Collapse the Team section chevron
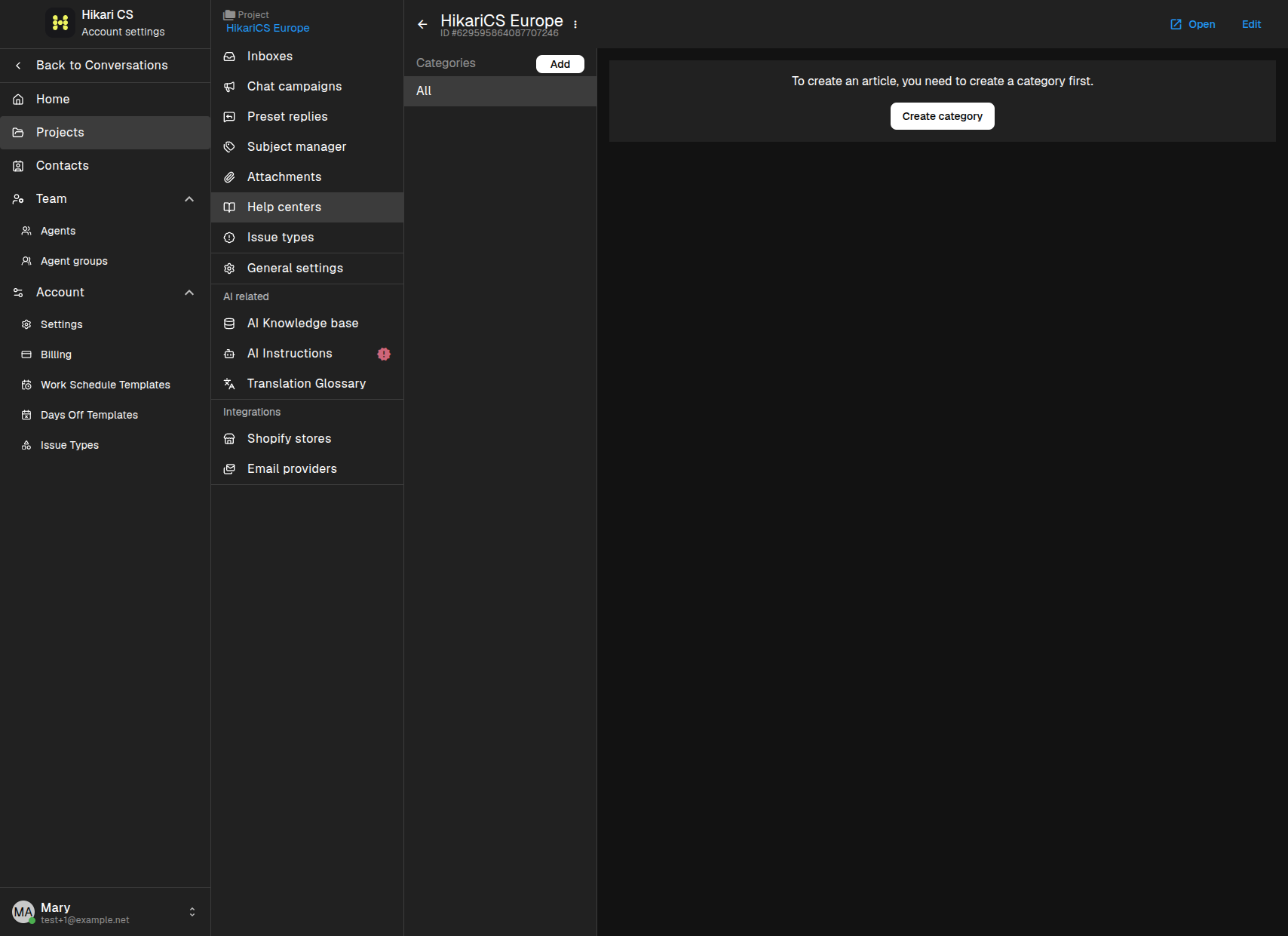 [x=189, y=199]
